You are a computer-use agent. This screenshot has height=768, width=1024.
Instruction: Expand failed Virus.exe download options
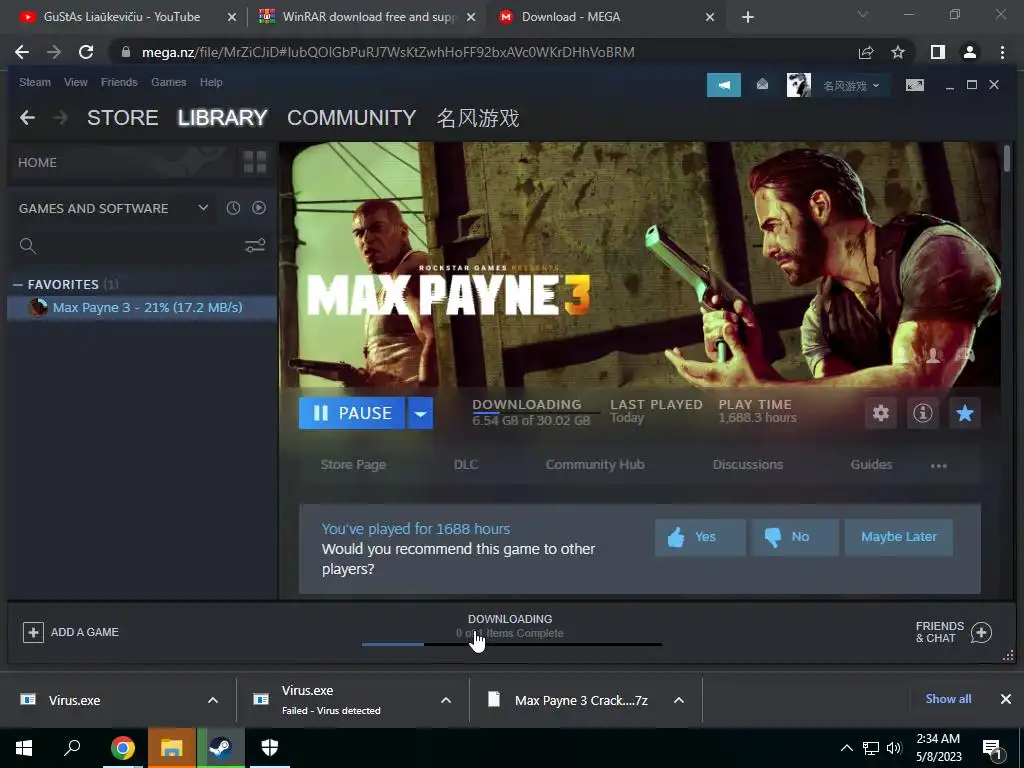pos(446,700)
